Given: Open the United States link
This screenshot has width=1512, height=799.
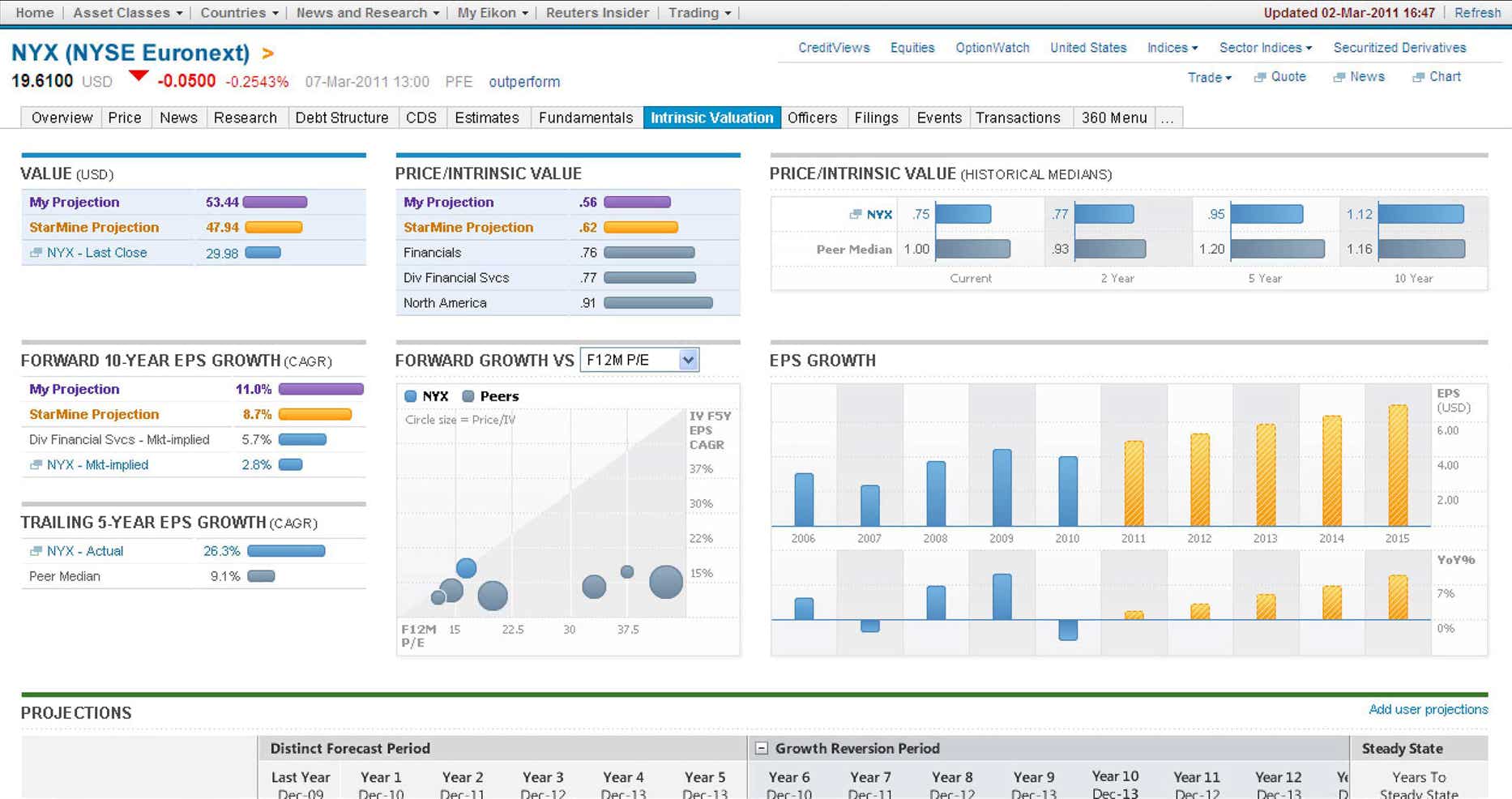Looking at the screenshot, I should 1088,48.
